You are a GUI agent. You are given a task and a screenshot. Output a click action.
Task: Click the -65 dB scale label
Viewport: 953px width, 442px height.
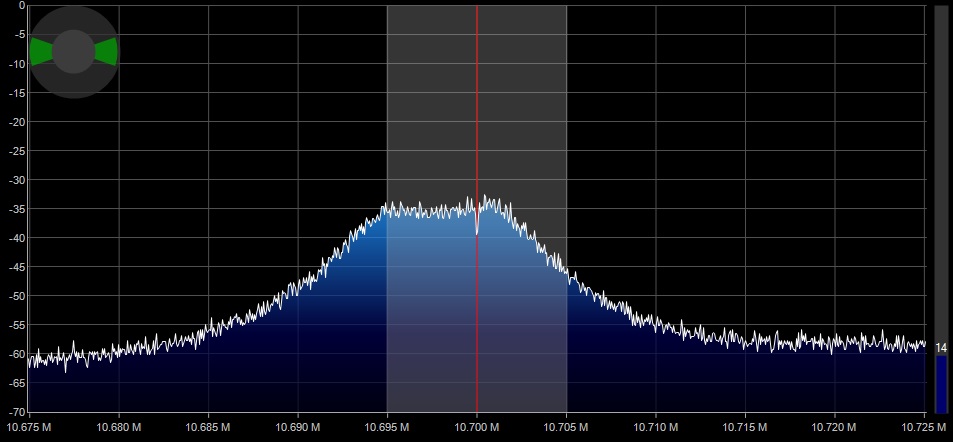click(17, 383)
